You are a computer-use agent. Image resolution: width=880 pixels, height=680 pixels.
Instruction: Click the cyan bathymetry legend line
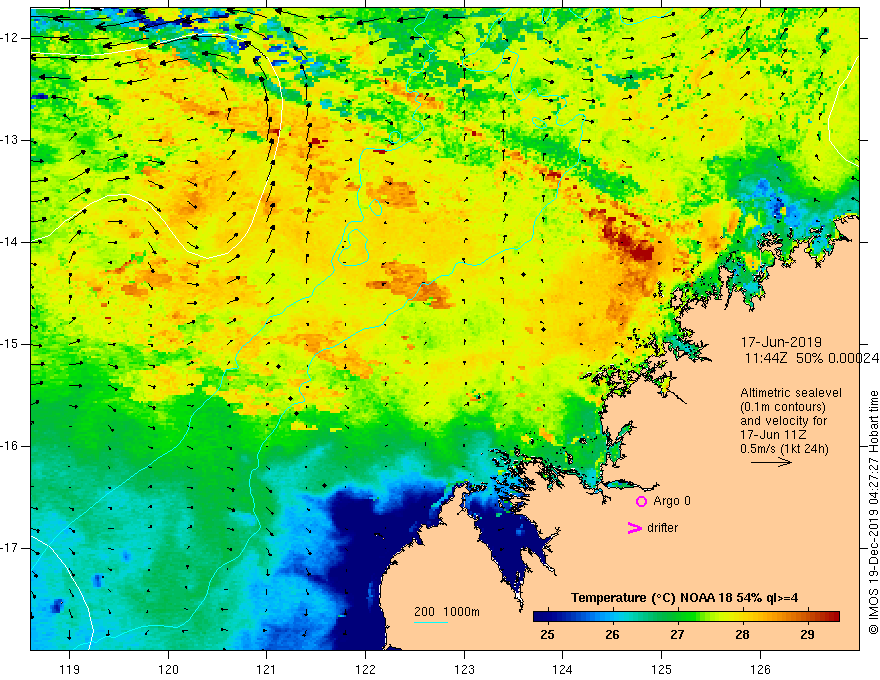pyautogui.click(x=431, y=622)
